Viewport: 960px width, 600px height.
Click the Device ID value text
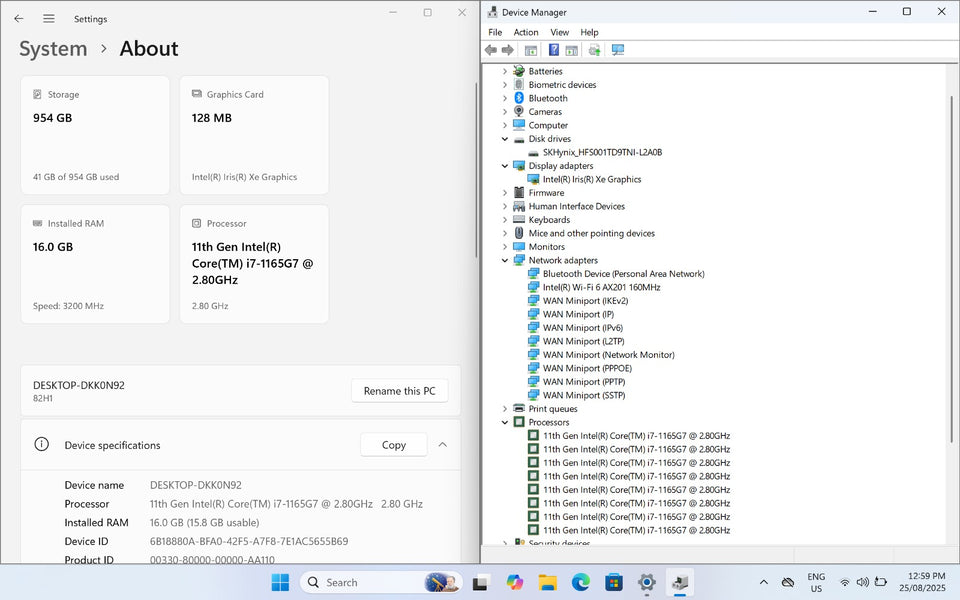(x=249, y=541)
